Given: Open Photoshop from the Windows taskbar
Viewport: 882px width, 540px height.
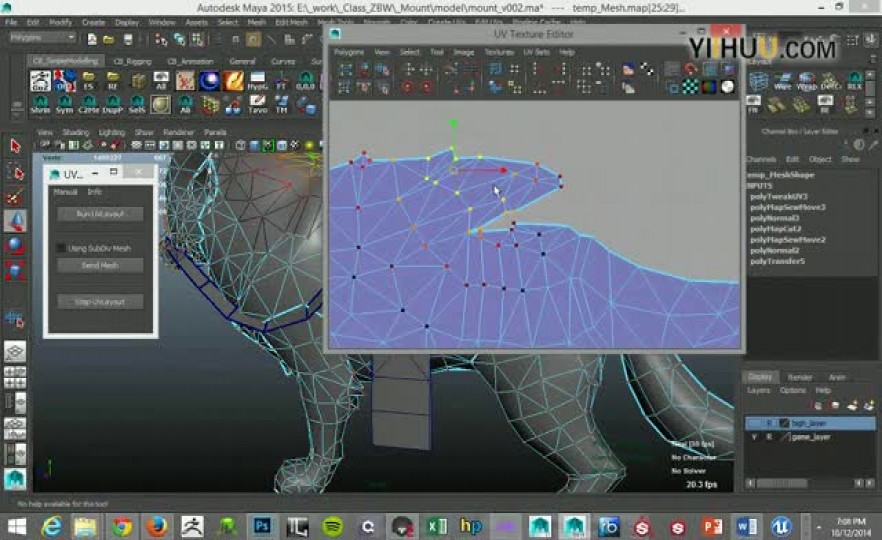Looking at the screenshot, I should (262, 526).
